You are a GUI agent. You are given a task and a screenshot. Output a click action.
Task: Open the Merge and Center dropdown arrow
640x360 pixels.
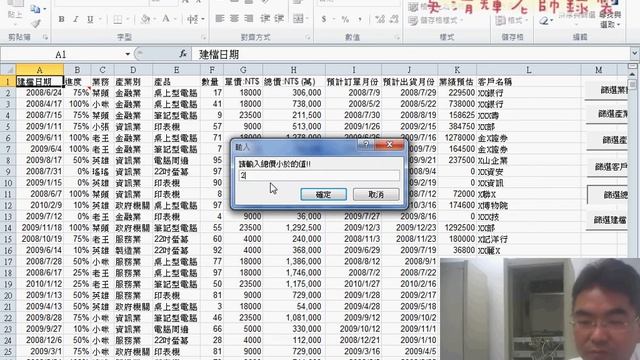(307, 19)
